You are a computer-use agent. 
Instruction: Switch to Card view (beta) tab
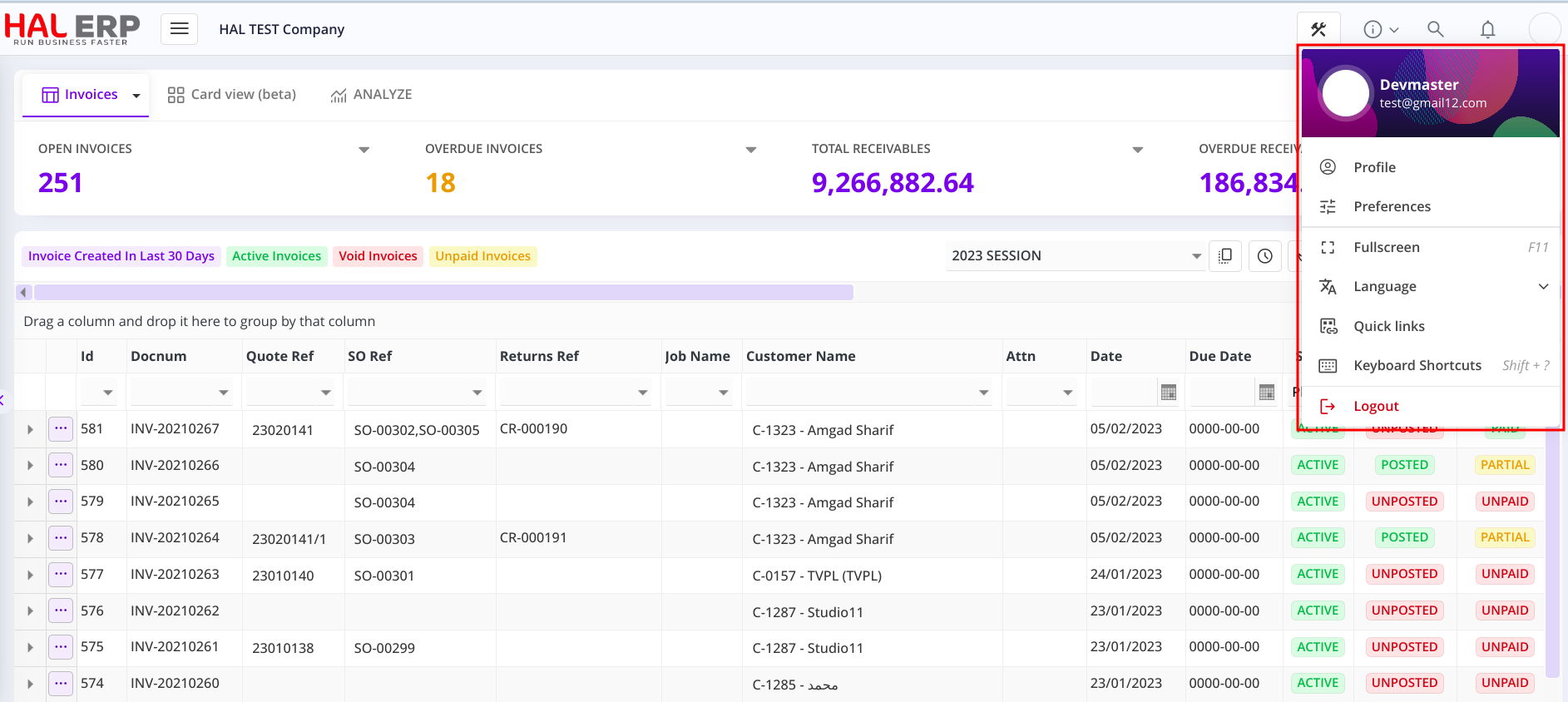tap(232, 95)
